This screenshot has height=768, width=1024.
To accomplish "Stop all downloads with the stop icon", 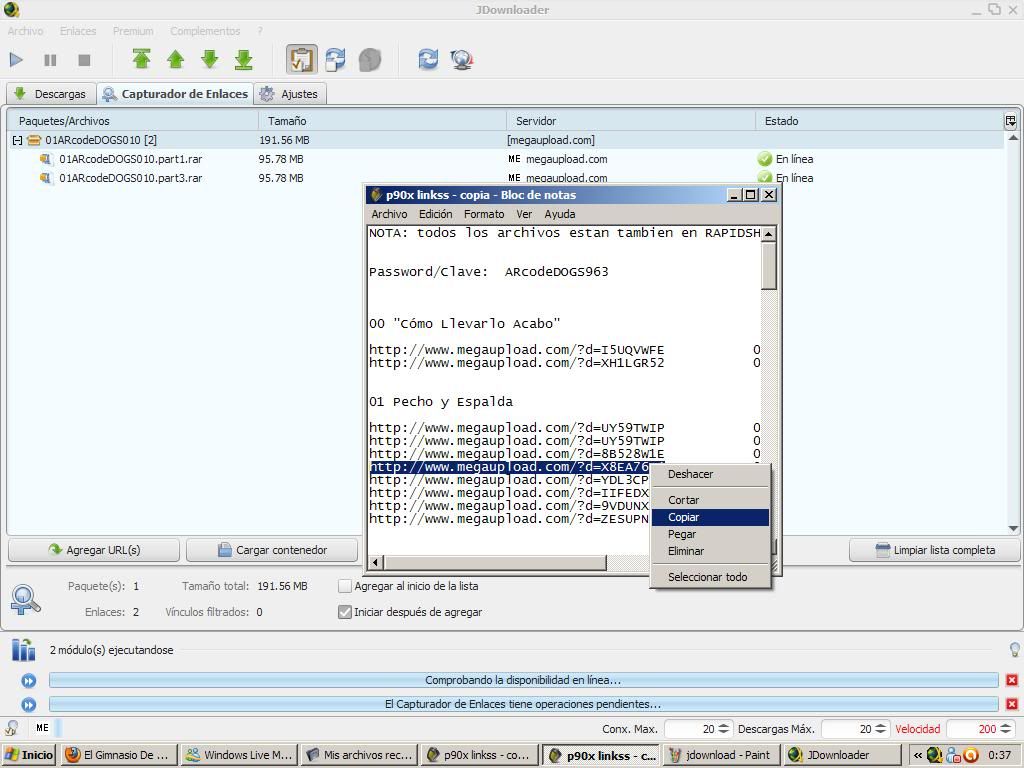I will coord(84,60).
